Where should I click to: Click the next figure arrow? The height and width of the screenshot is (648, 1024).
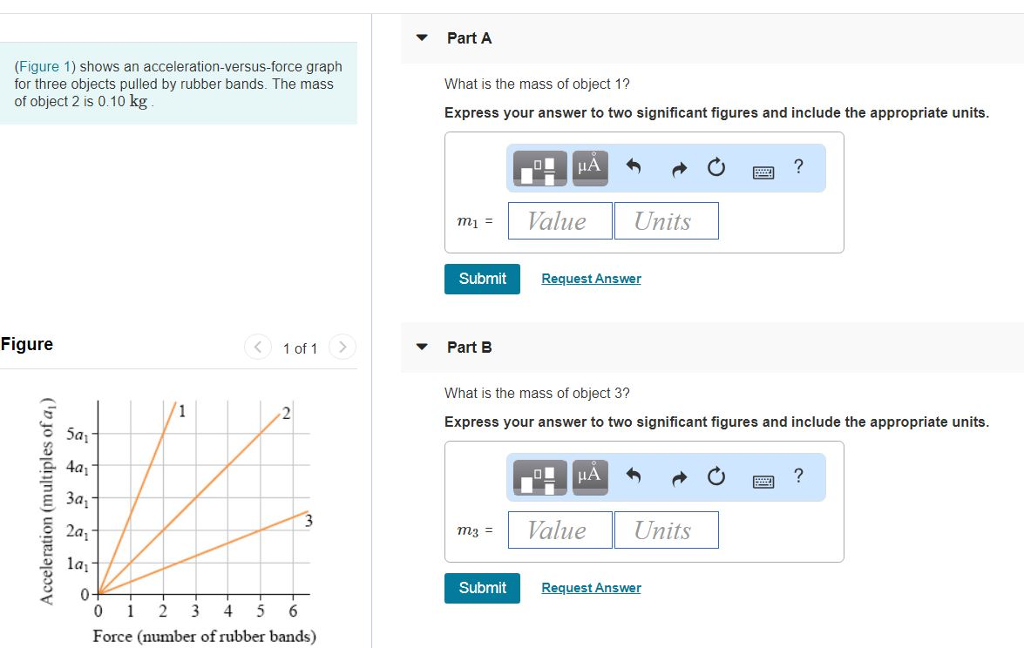pos(342,348)
